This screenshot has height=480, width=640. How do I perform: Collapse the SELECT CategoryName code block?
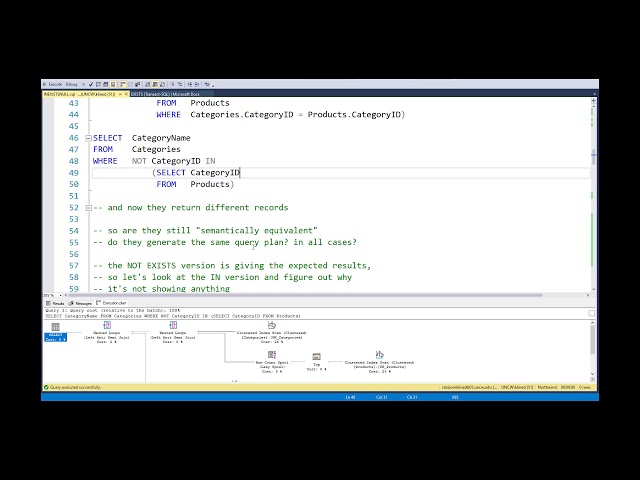89,137
